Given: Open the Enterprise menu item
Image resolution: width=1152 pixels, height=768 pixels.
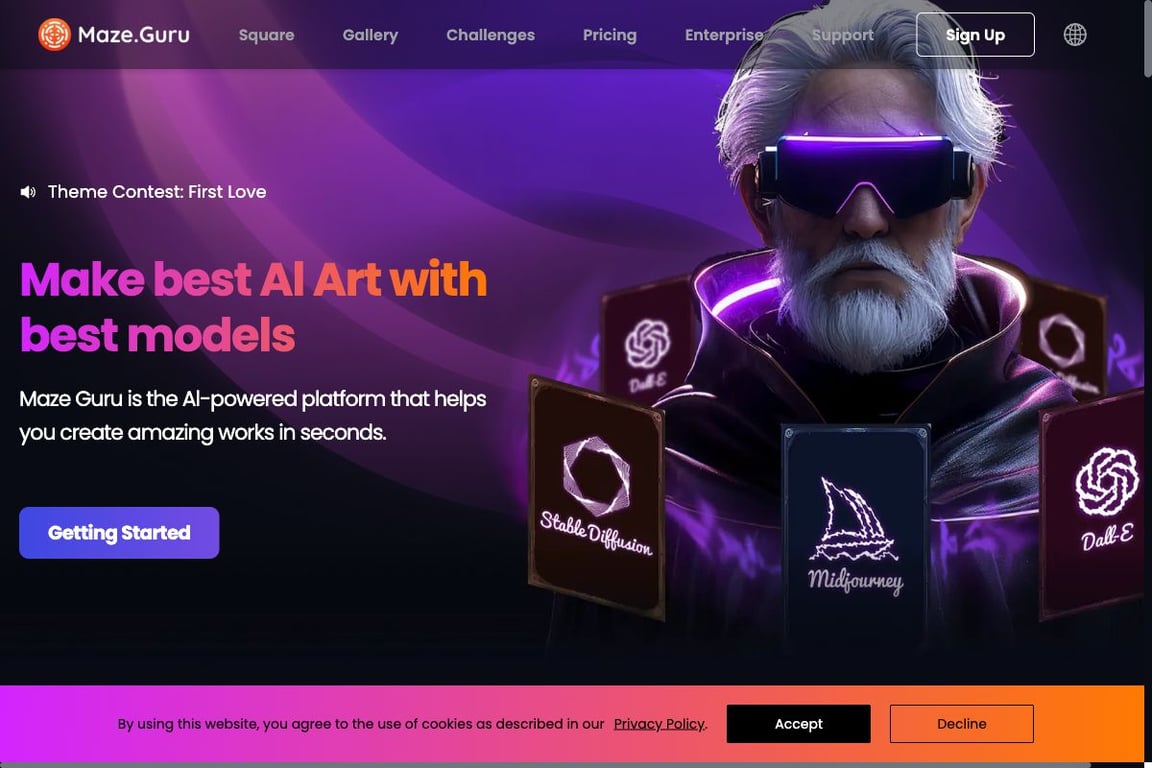Looking at the screenshot, I should click(x=724, y=35).
